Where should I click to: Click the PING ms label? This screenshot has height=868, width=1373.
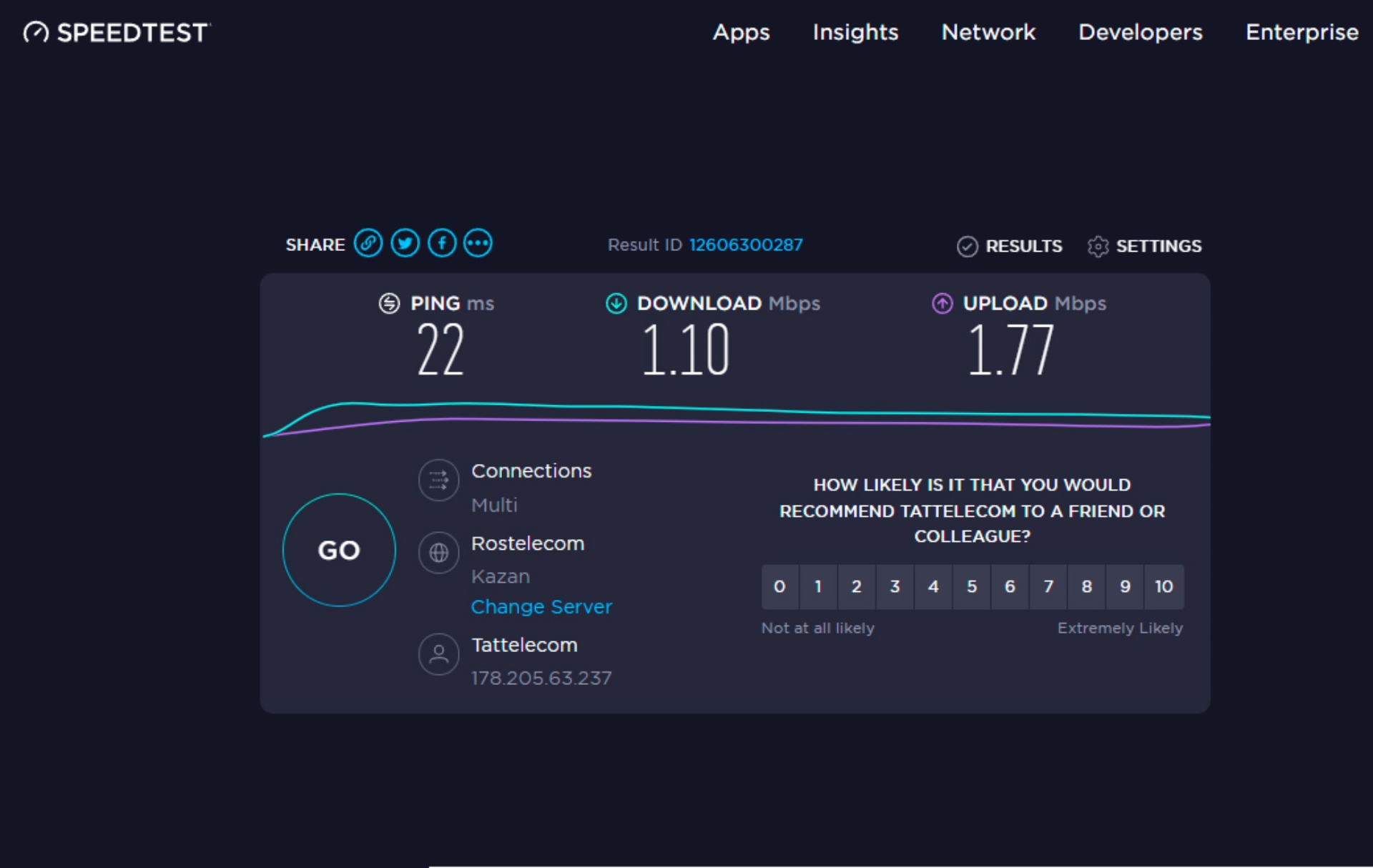[x=452, y=303]
